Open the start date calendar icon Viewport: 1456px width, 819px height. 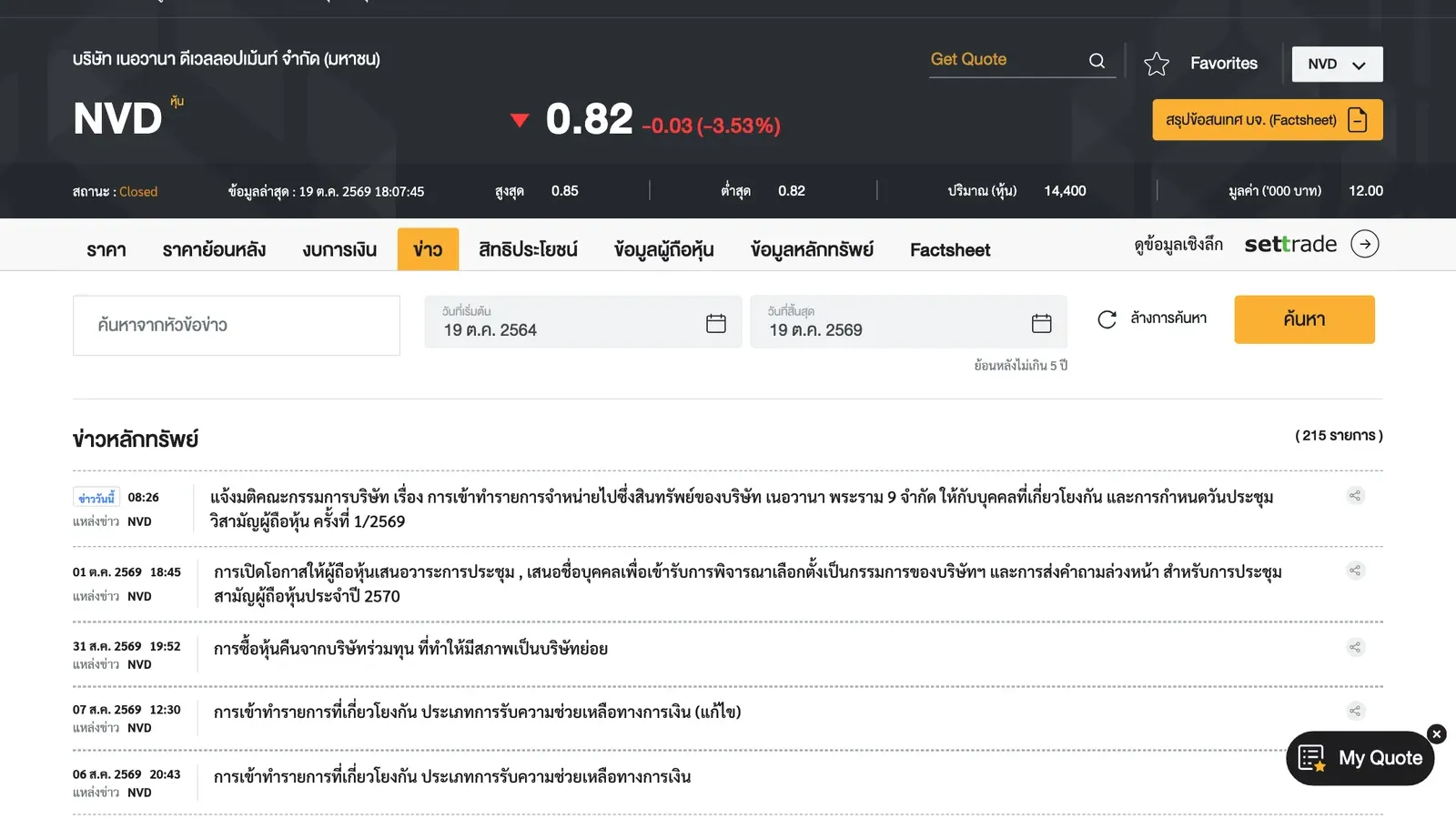[716, 323]
